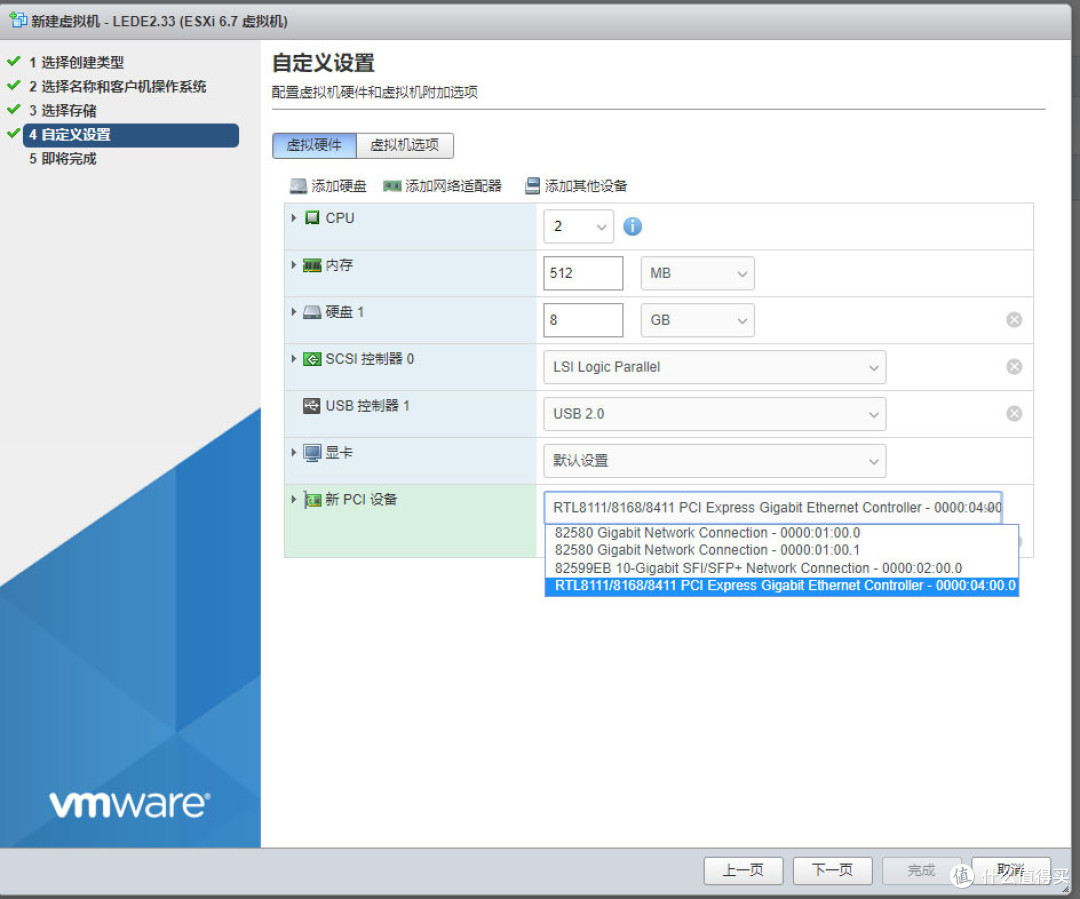Open the memory unit MB dropdown

pyautogui.click(x=697, y=272)
